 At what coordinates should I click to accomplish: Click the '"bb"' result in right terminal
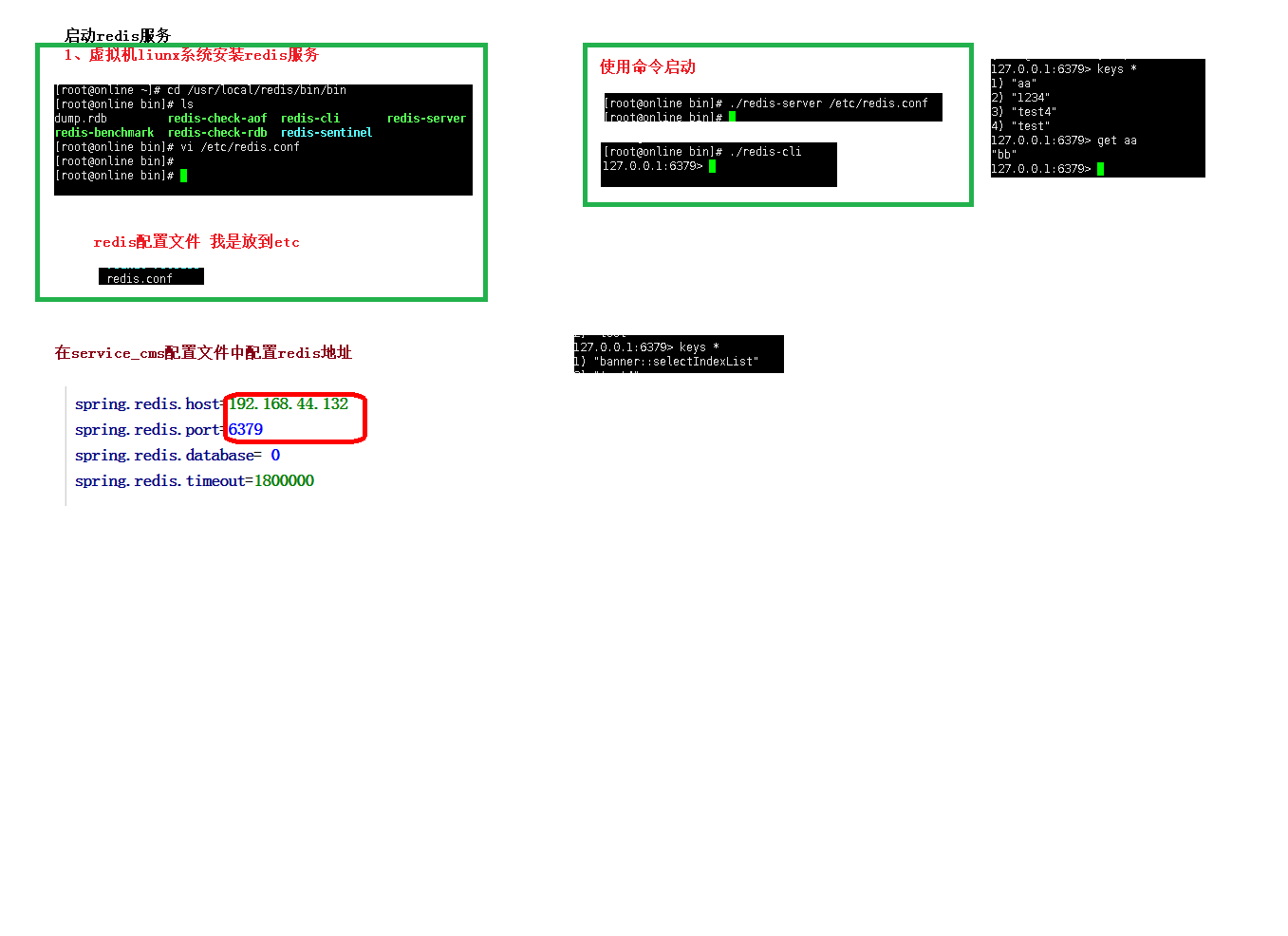(x=1004, y=155)
